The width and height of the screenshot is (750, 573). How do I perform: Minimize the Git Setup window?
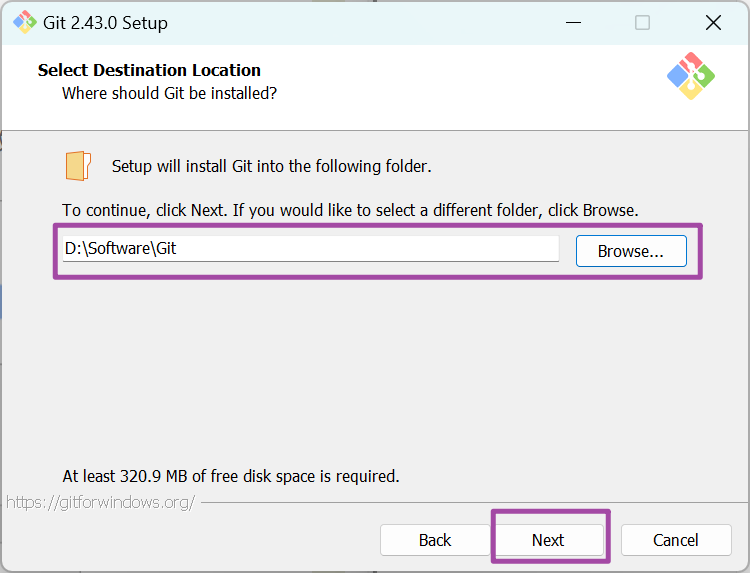(573, 22)
